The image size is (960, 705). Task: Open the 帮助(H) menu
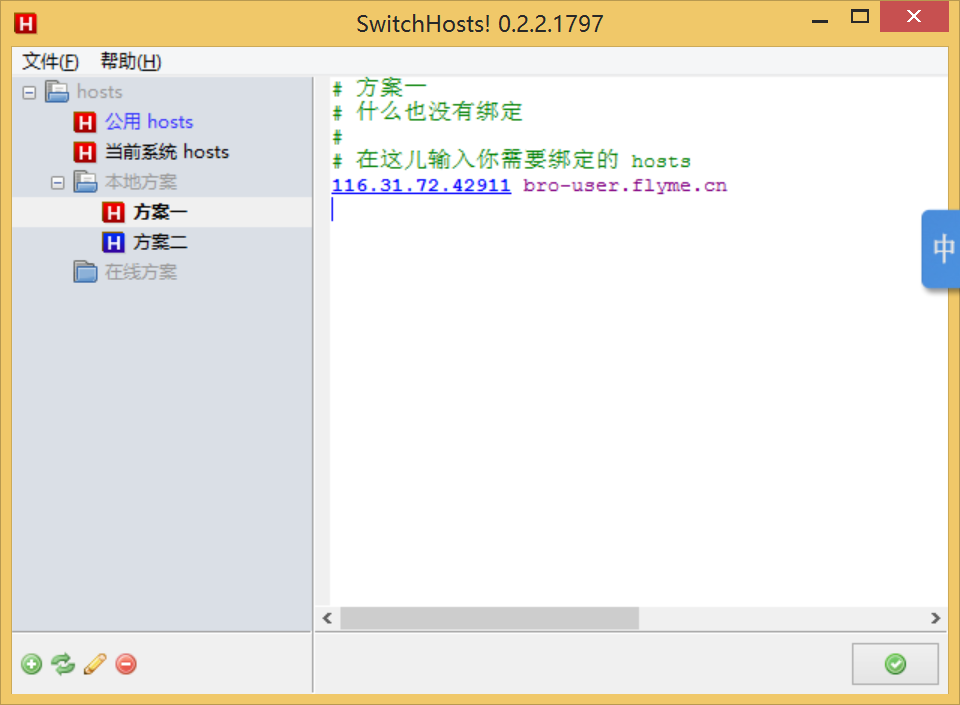130,61
